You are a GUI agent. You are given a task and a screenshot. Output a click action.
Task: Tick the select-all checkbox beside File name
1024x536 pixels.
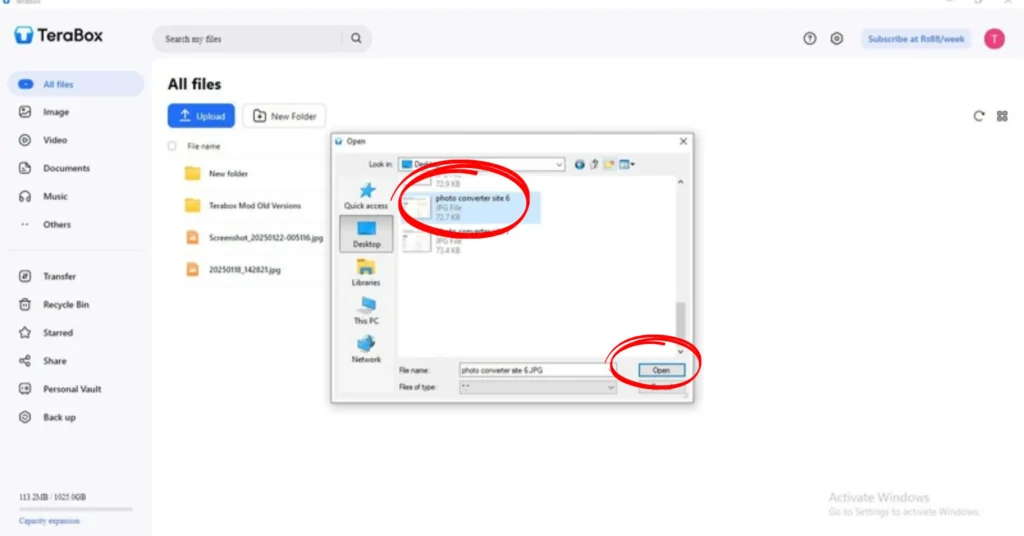click(172, 146)
